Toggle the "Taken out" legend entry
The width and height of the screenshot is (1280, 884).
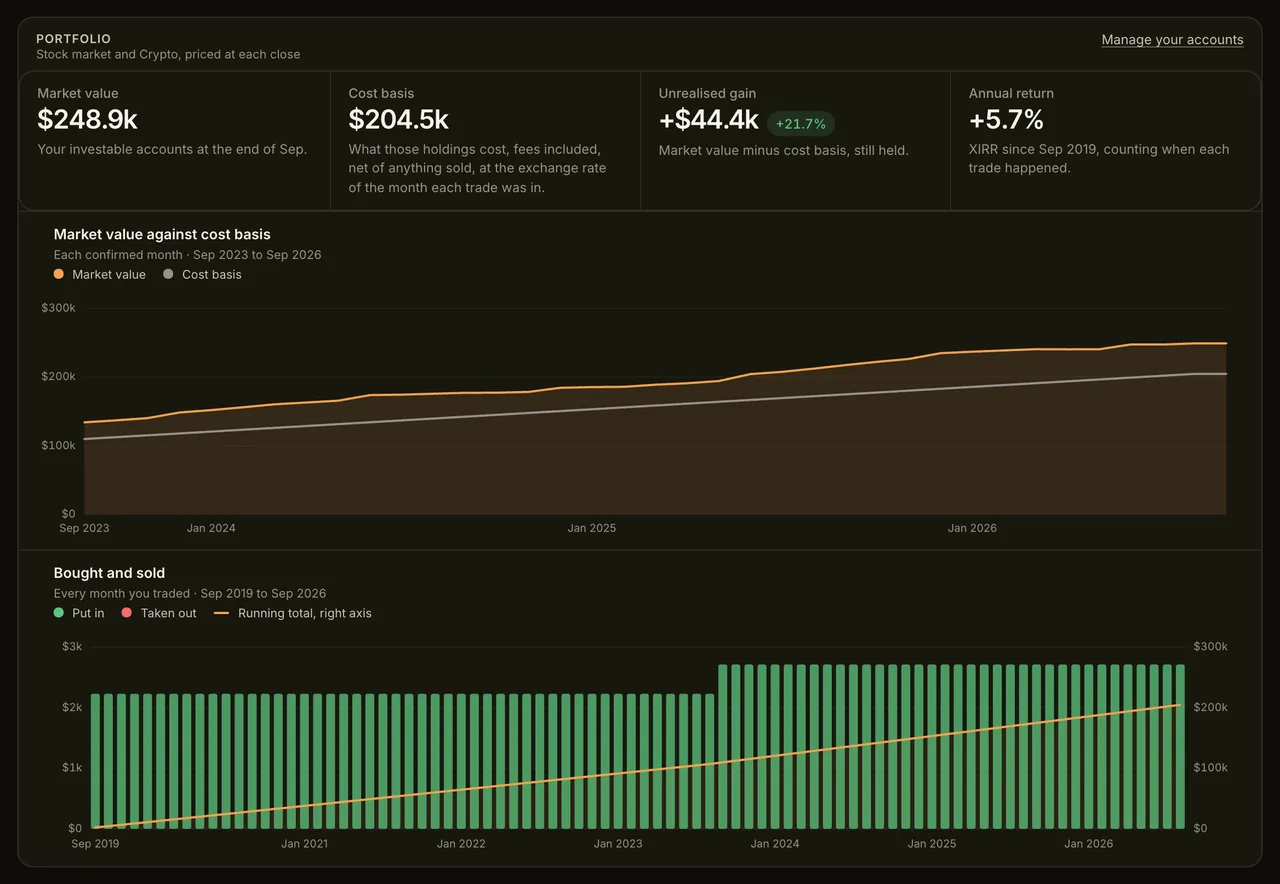159,613
